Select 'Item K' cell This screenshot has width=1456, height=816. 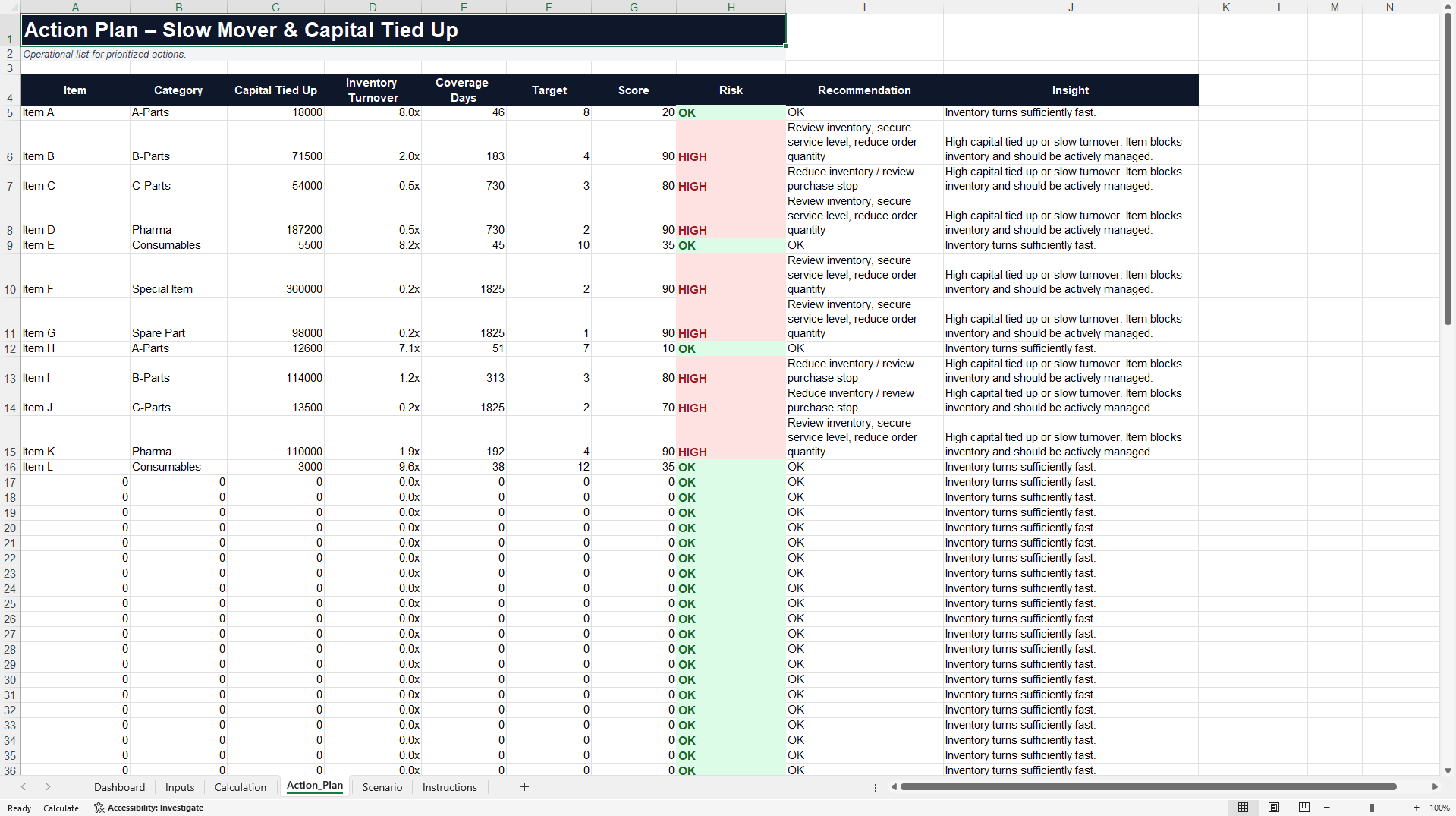click(75, 438)
